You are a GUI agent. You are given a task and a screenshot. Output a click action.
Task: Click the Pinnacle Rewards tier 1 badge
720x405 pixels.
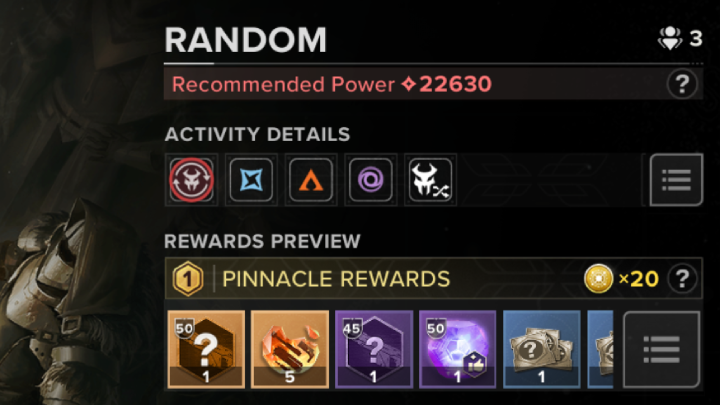188,279
